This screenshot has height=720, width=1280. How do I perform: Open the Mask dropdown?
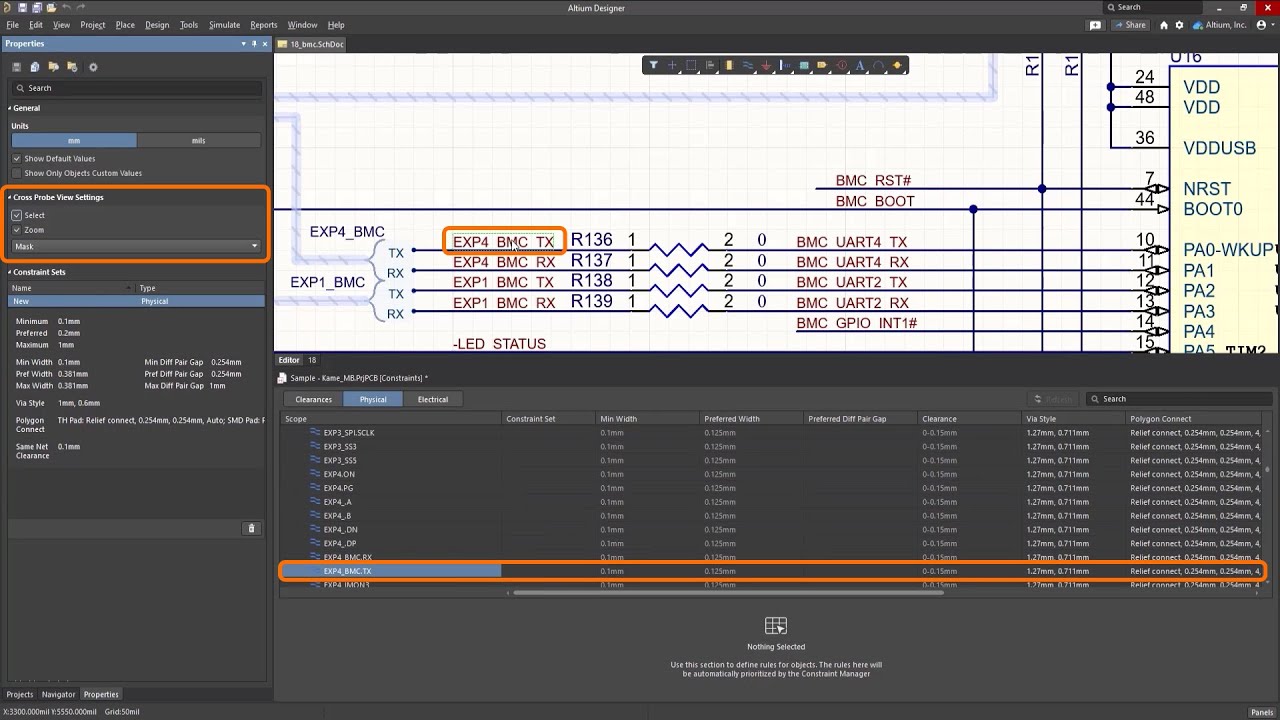pyautogui.click(x=135, y=246)
